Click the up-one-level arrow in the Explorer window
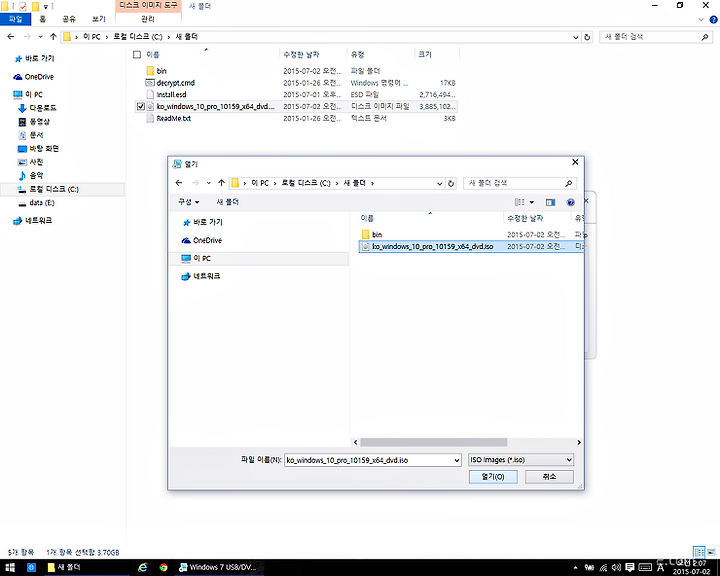 [x=53, y=37]
